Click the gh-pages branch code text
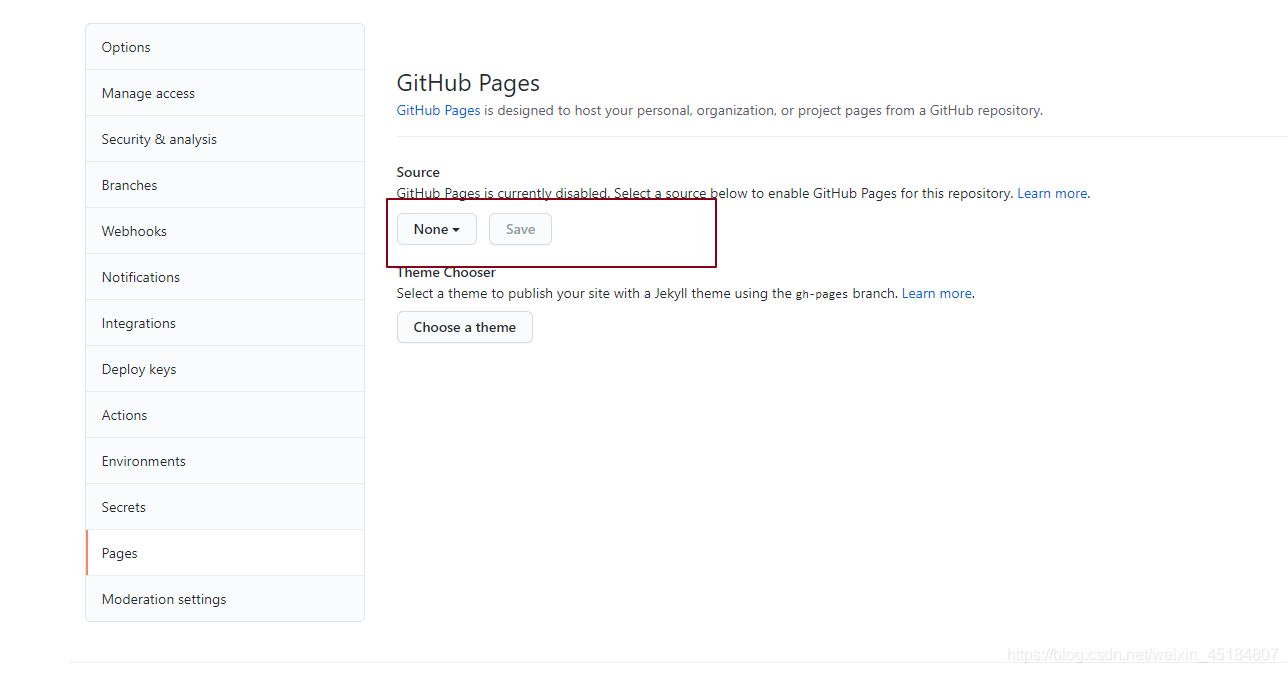This screenshot has height=673, width=1288. (x=822, y=294)
